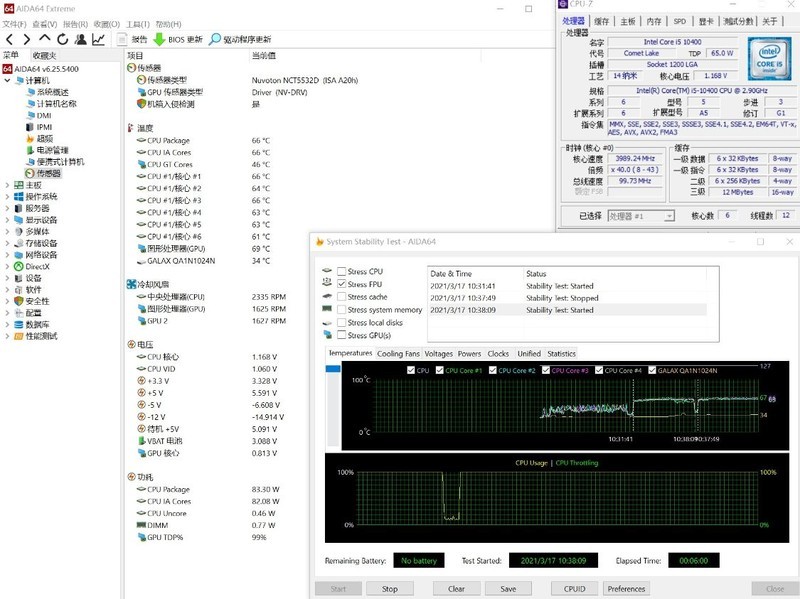
Task: Click the Preferences button
Action: pos(626,589)
